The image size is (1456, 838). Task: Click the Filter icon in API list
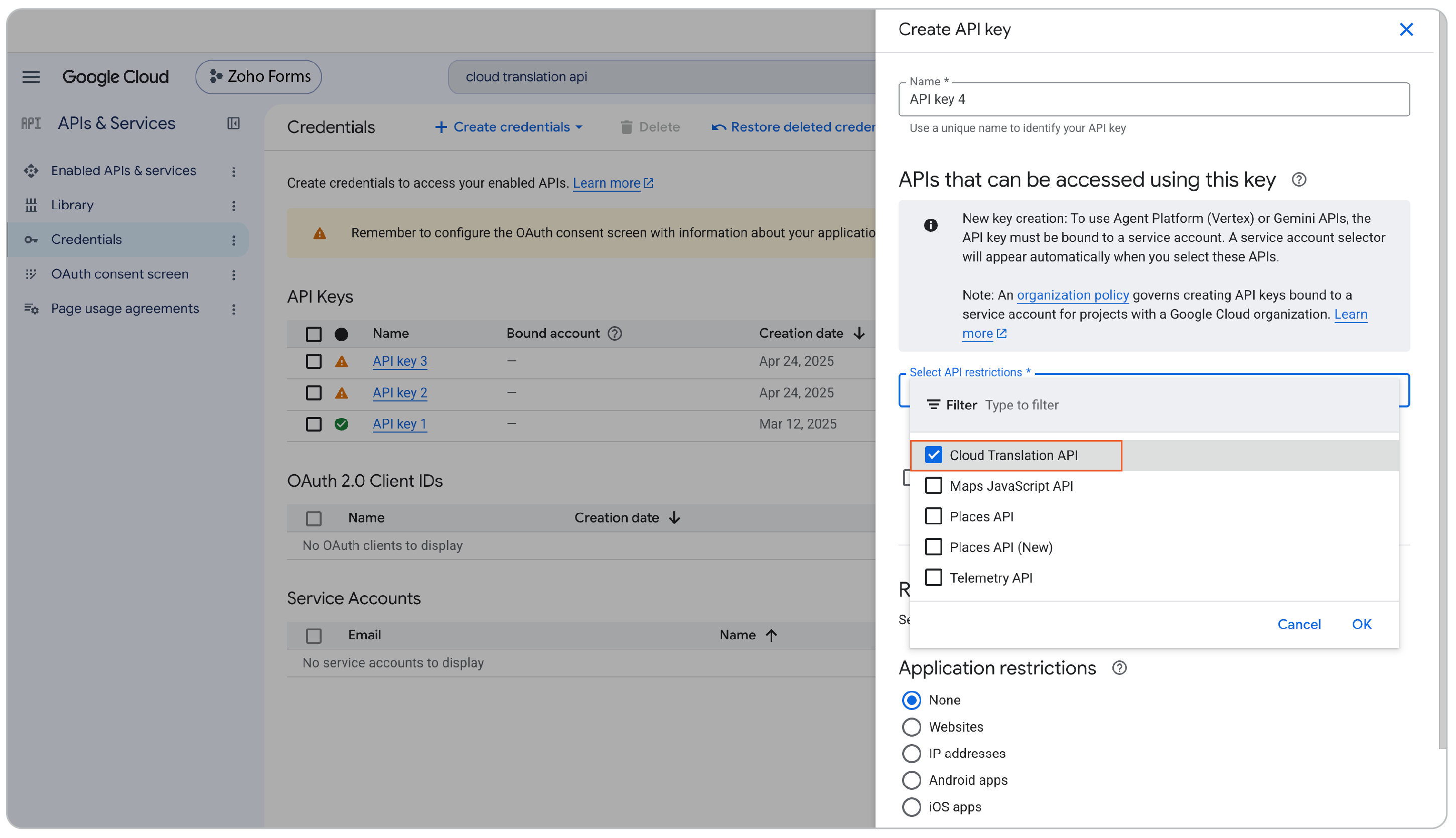[933, 404]
